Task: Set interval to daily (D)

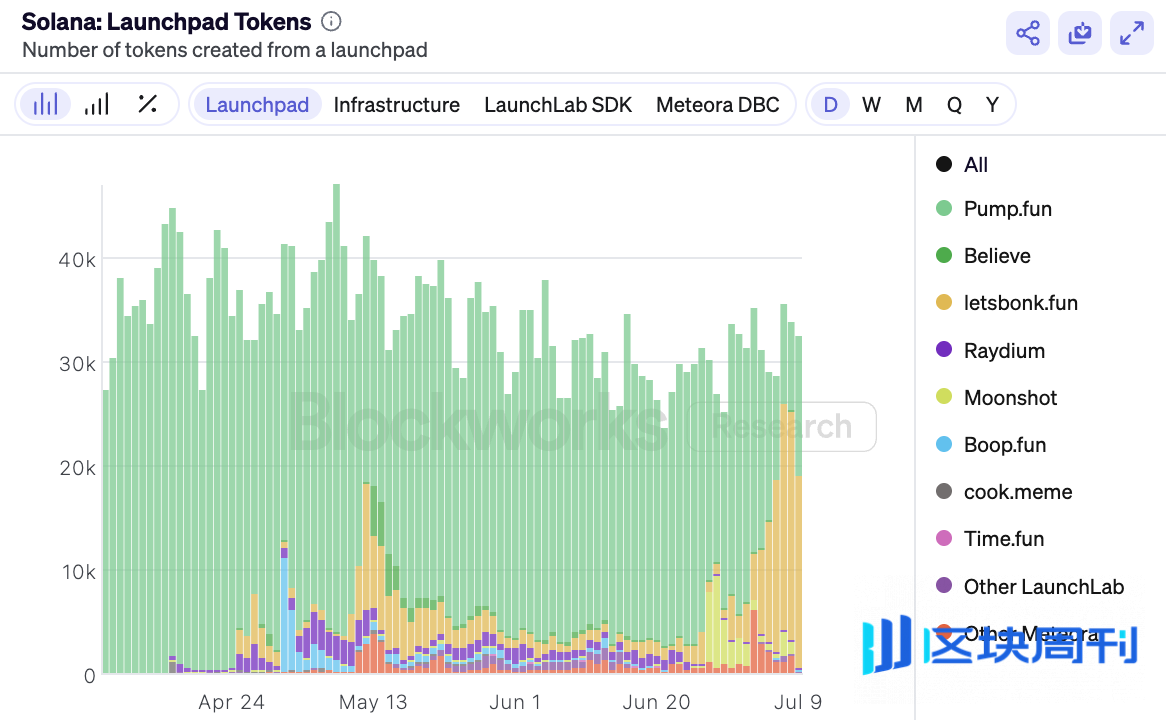Action: click(831, 105)
